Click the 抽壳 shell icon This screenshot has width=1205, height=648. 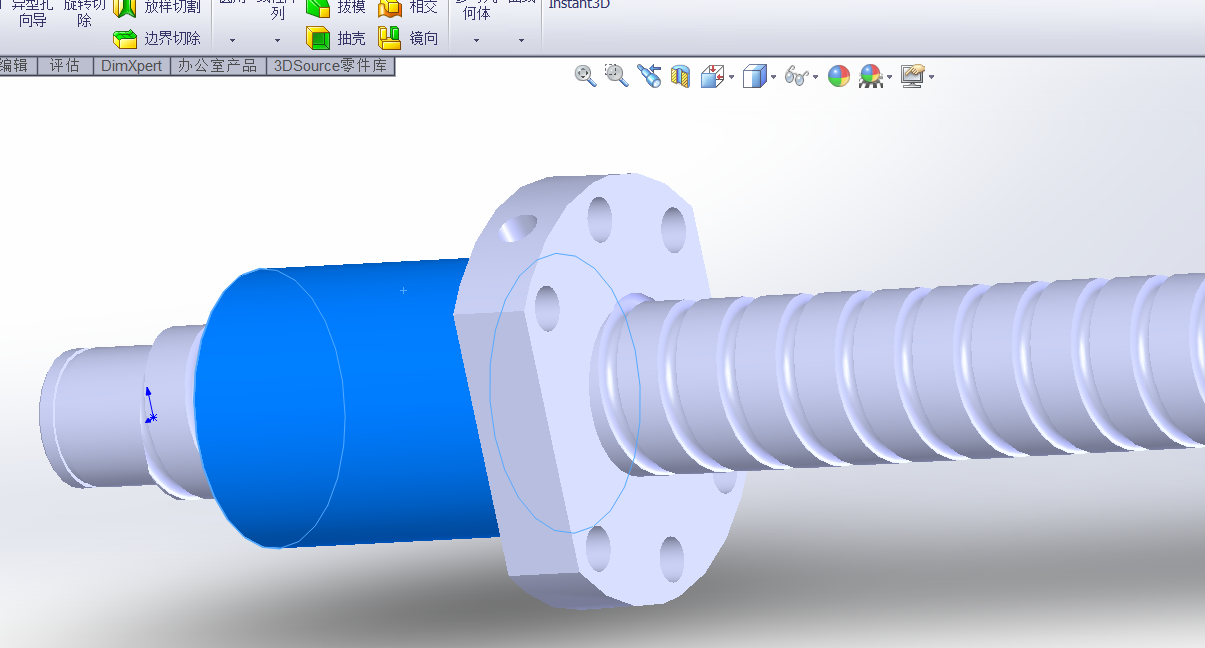tap(318, 39)
